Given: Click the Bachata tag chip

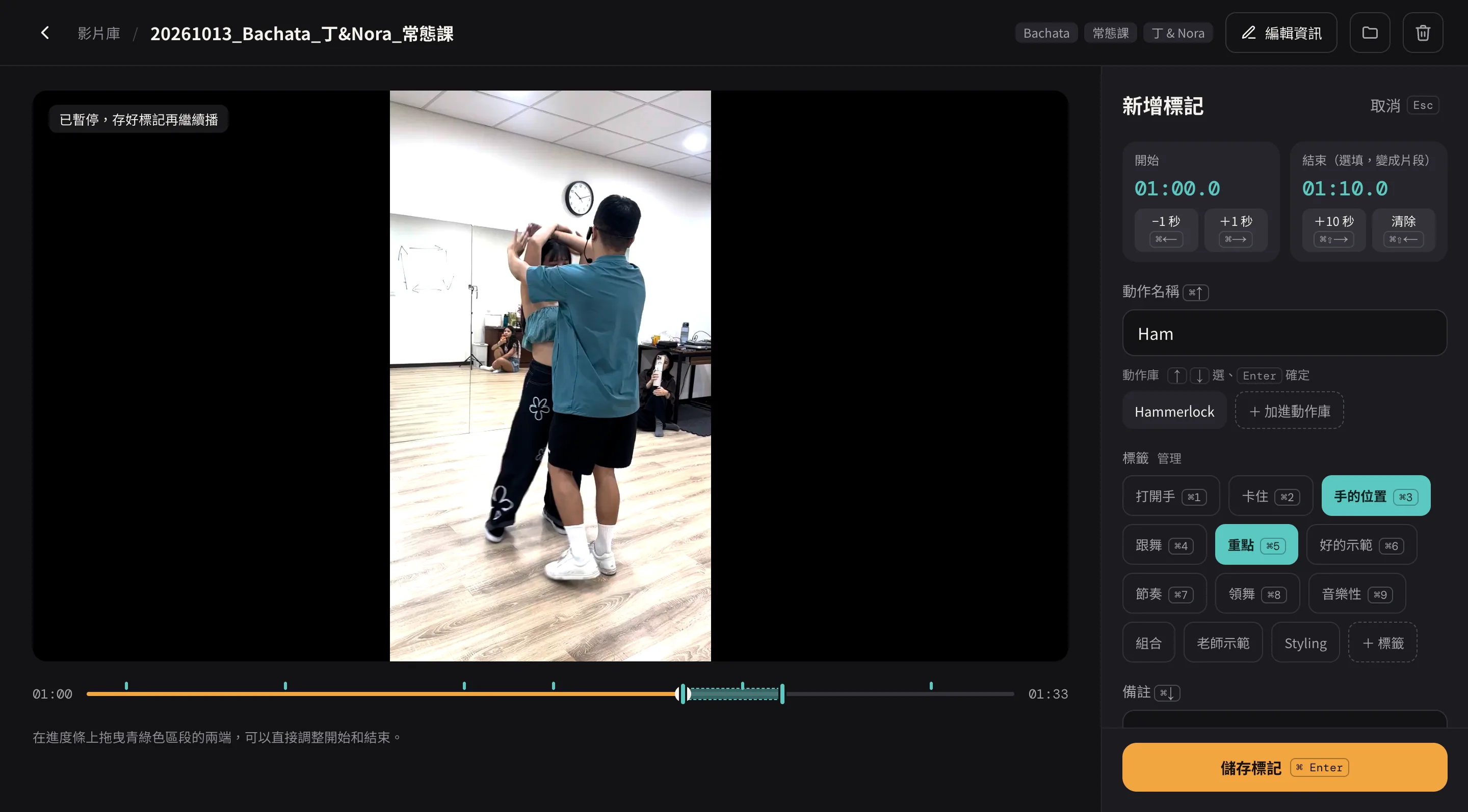Looking at the screenshot, I should (x=1046, y=33).
